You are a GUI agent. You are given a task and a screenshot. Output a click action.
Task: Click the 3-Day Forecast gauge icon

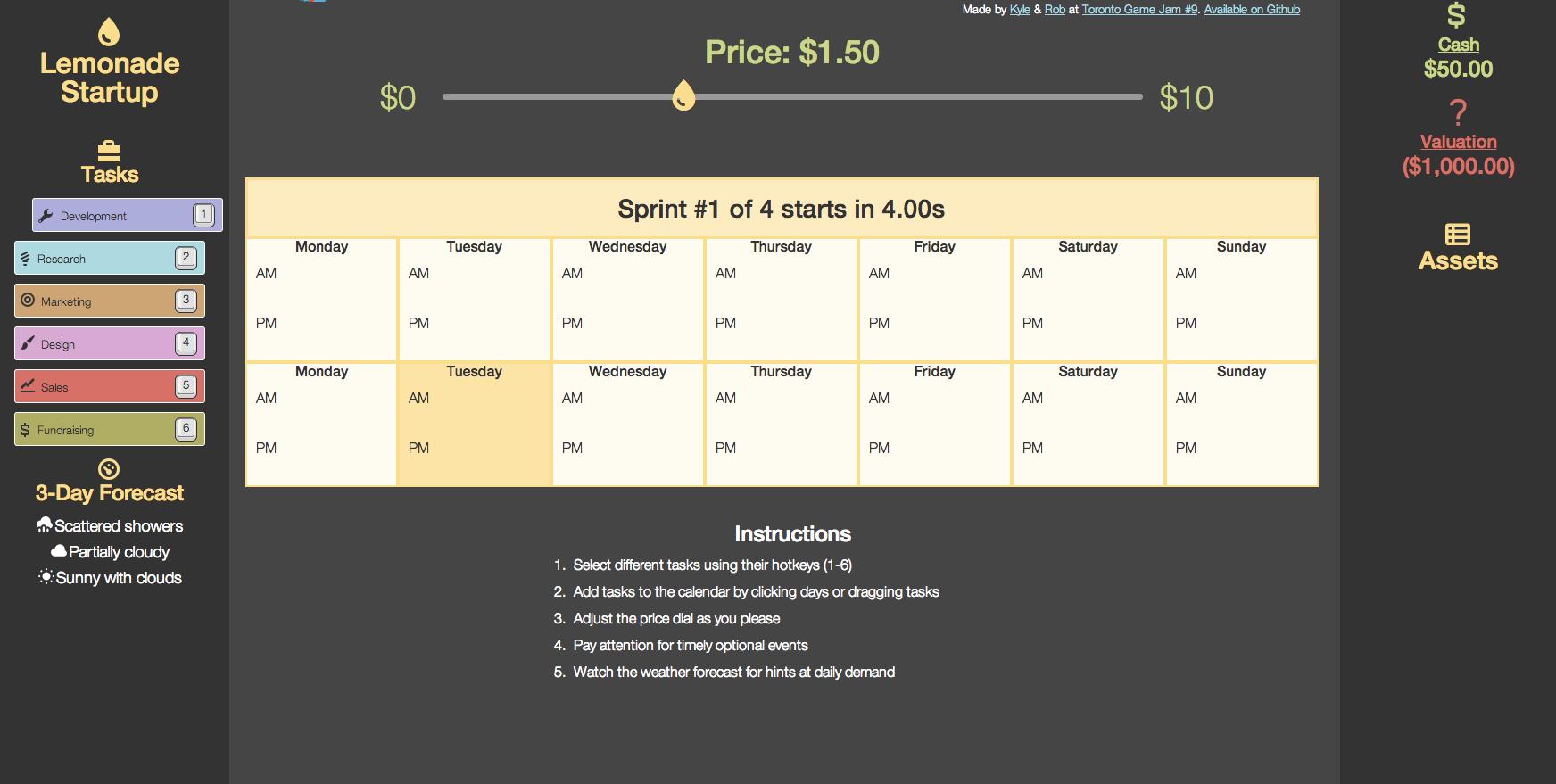(109, 469)
